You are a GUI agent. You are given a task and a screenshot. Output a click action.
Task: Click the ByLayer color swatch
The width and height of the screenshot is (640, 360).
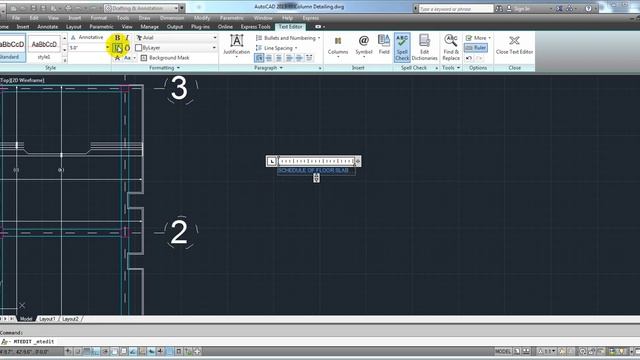138,48
